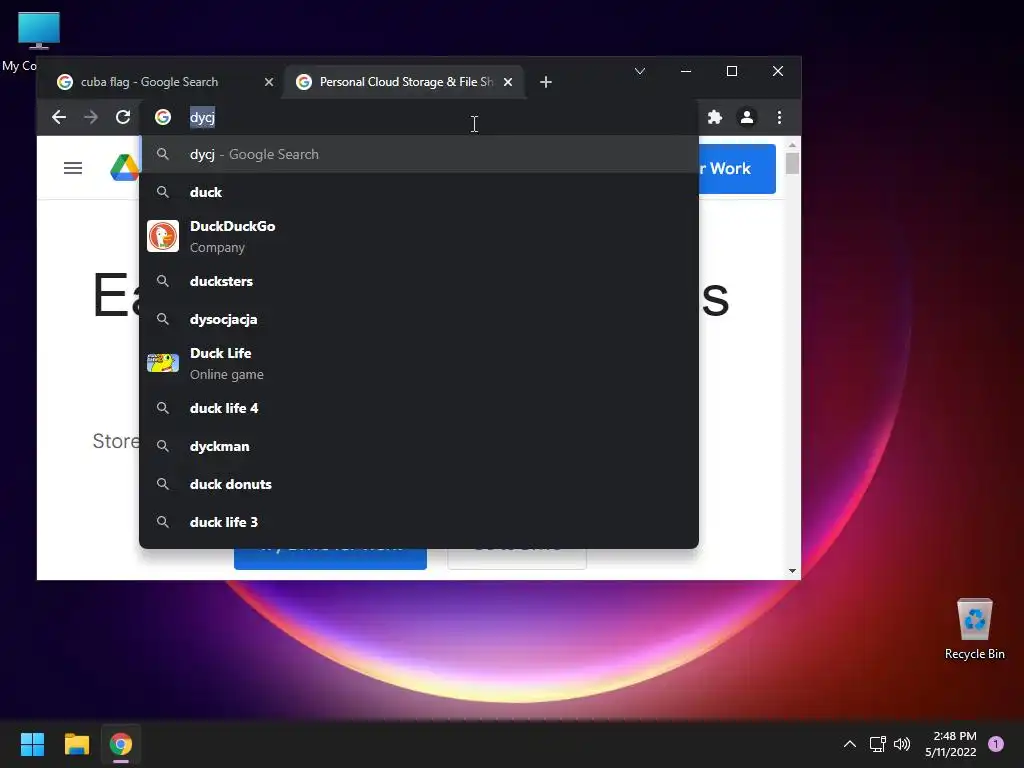1024x768 pixels.
Task: Click the scrollbar up arrow
Action: [792, 145]
